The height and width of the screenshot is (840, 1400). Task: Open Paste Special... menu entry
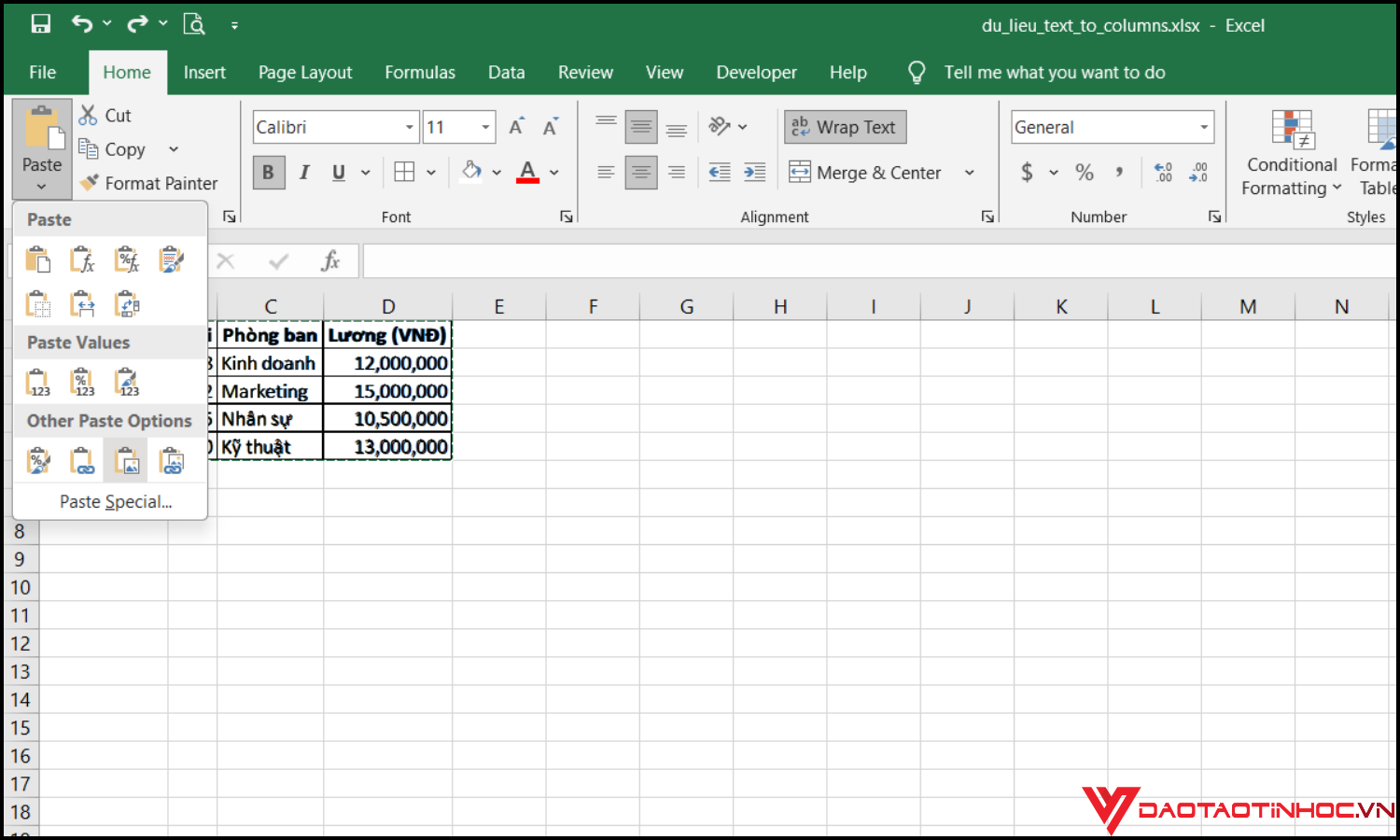(116, 502)
